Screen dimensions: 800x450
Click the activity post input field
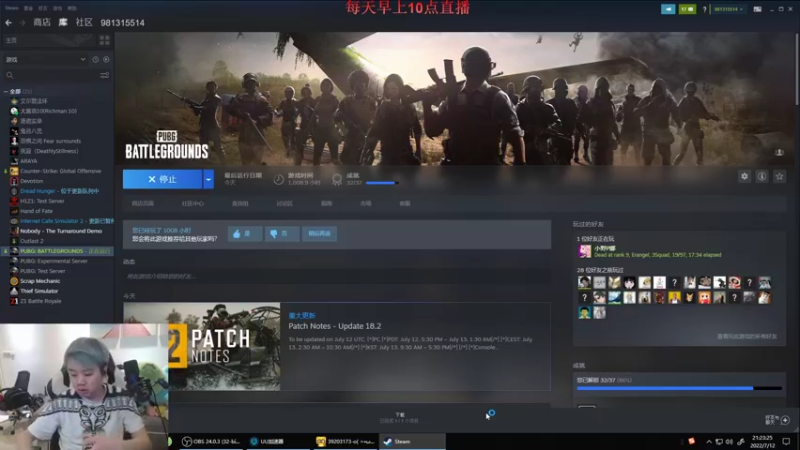click(x=337, y=277)
